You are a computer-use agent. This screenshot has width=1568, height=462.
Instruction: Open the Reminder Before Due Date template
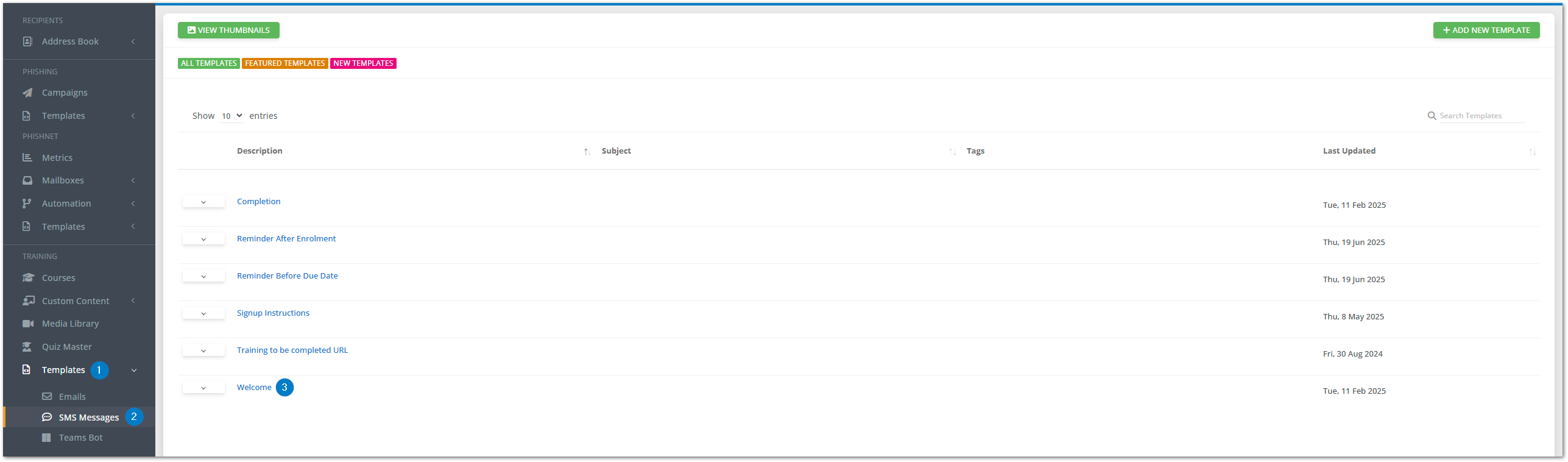pyautogui.click(x=287, y=276)
